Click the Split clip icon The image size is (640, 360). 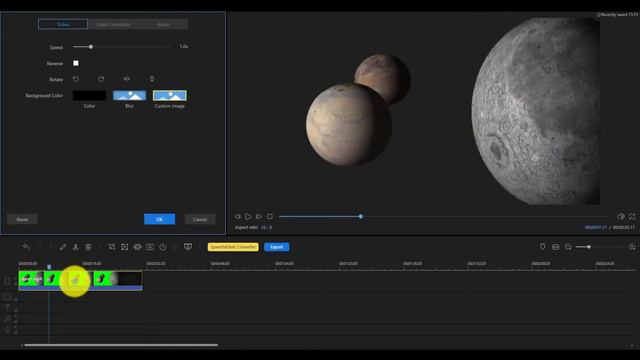point(76,247)
